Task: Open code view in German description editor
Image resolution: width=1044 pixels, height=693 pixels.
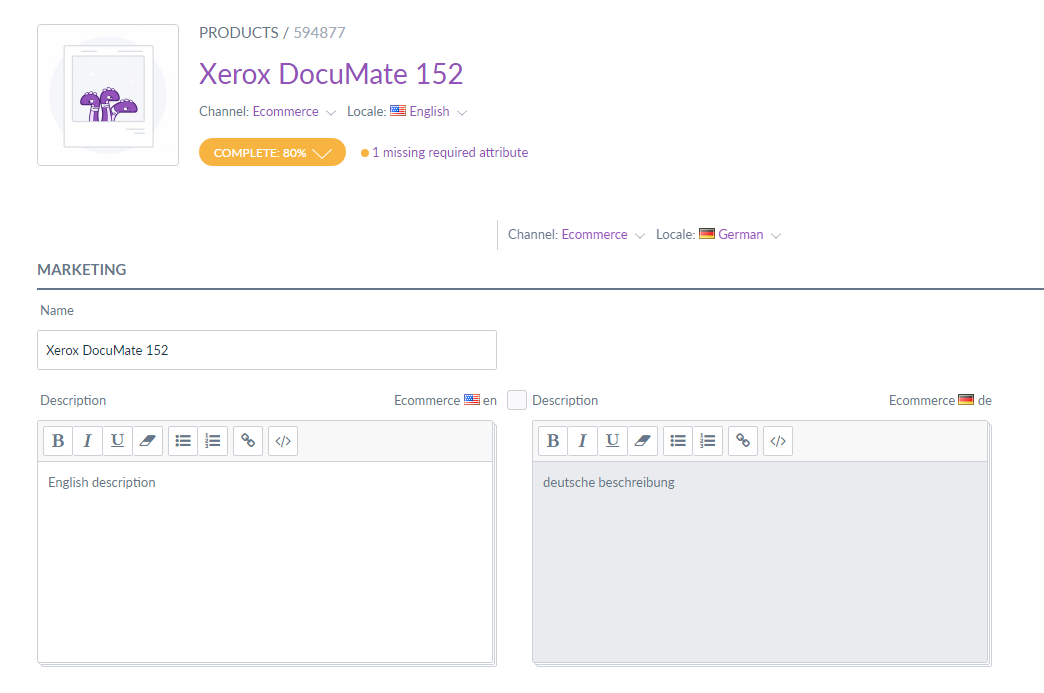Action: click(x=778, y=441)
